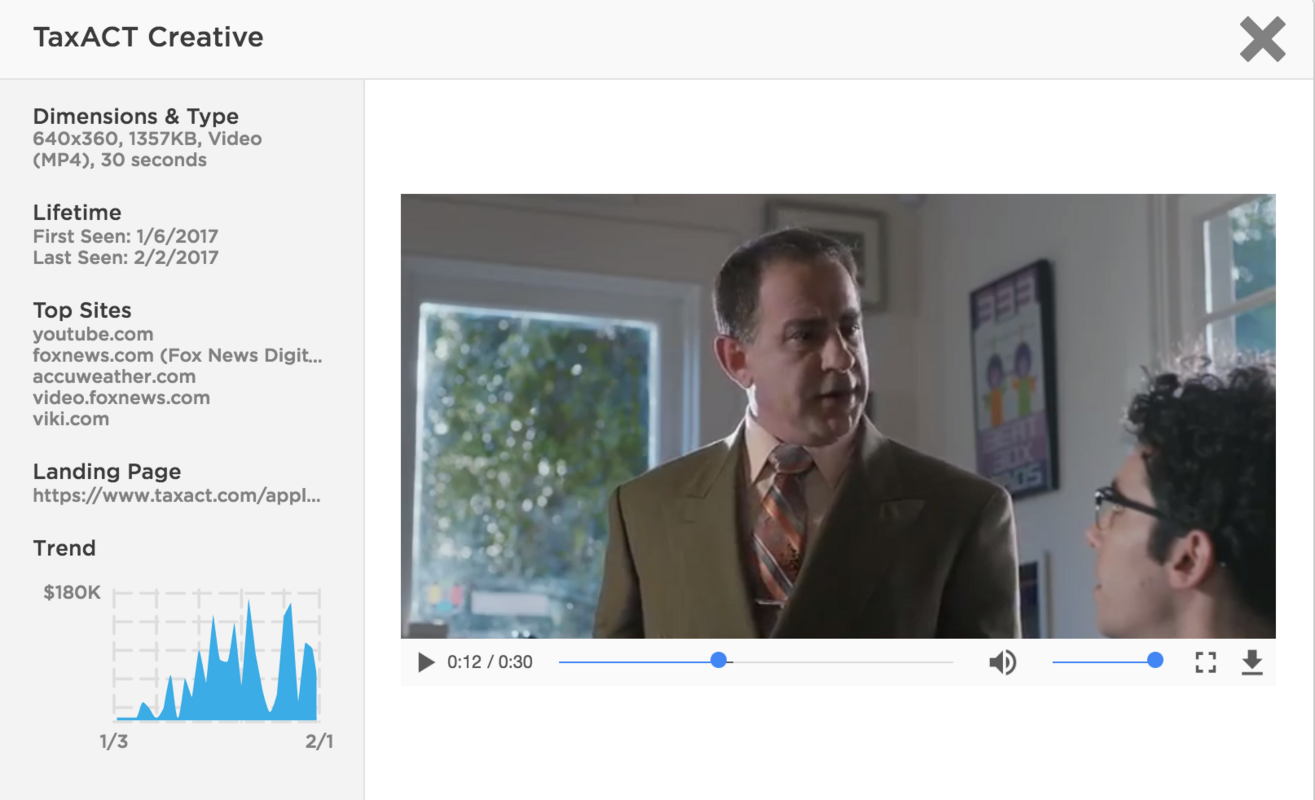The image size is (1315, 800).
Task: Open the taxact.com landing page link
Action: (x=177, y=495)
